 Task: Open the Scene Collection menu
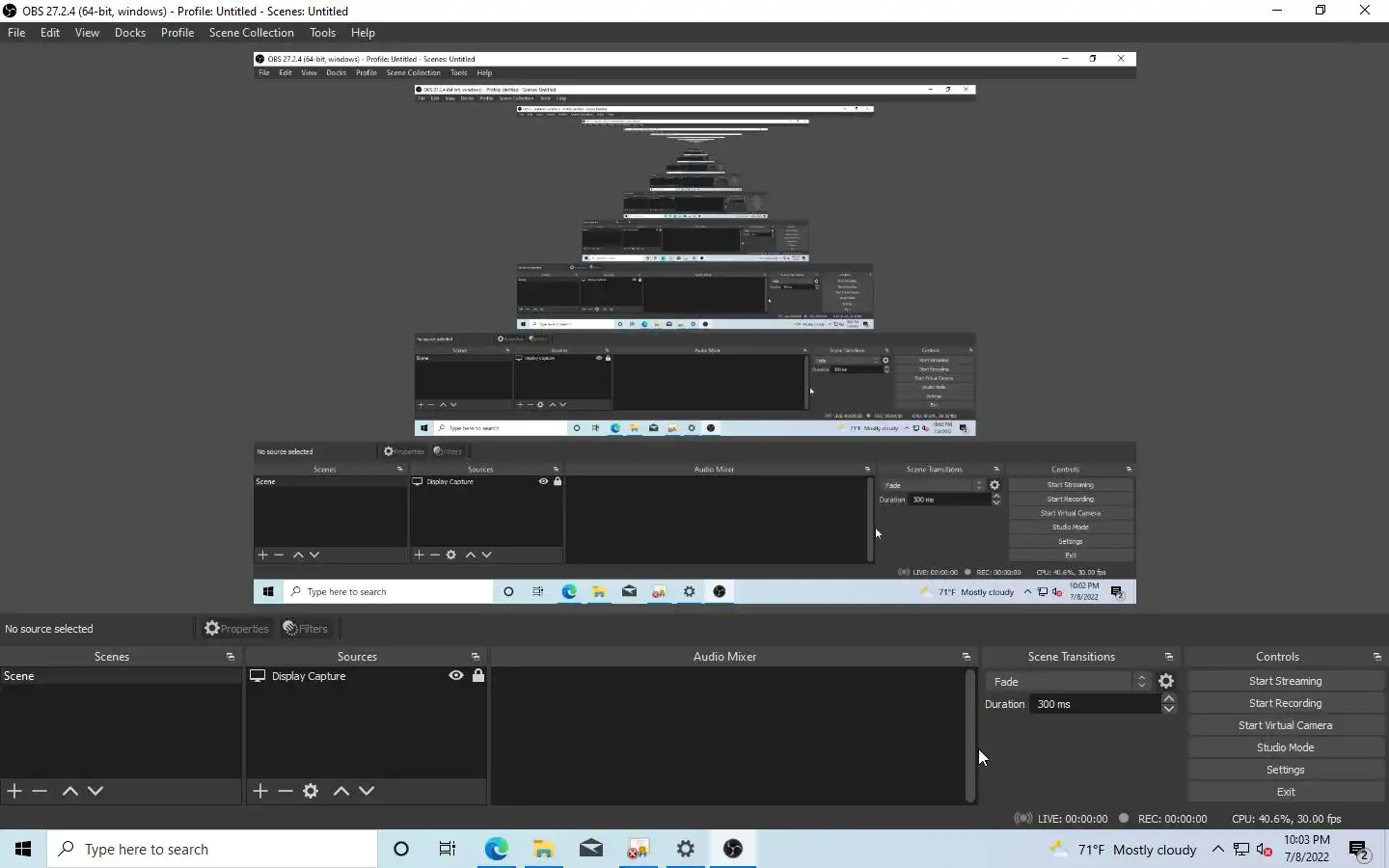(x=251, y=33)
